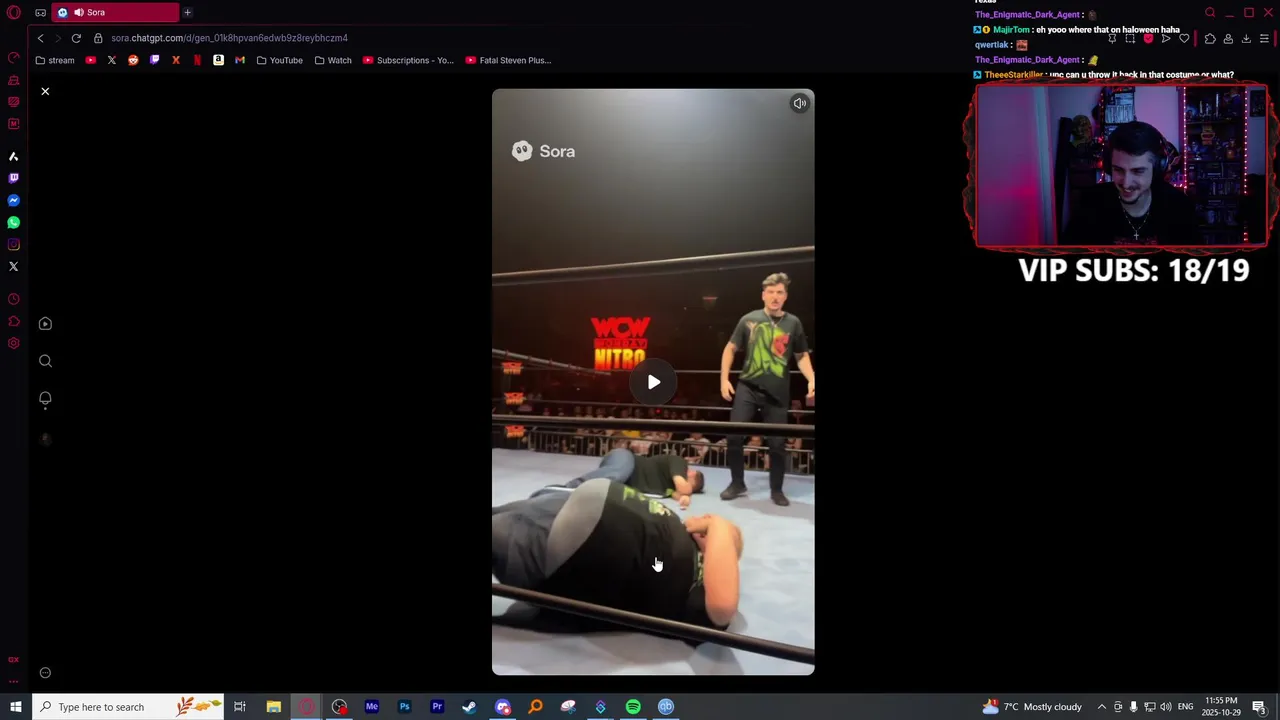Viewport: 1280px width, 720px height.
Task: Show hidden system tray icons
Action: (x=1101, y=707)
